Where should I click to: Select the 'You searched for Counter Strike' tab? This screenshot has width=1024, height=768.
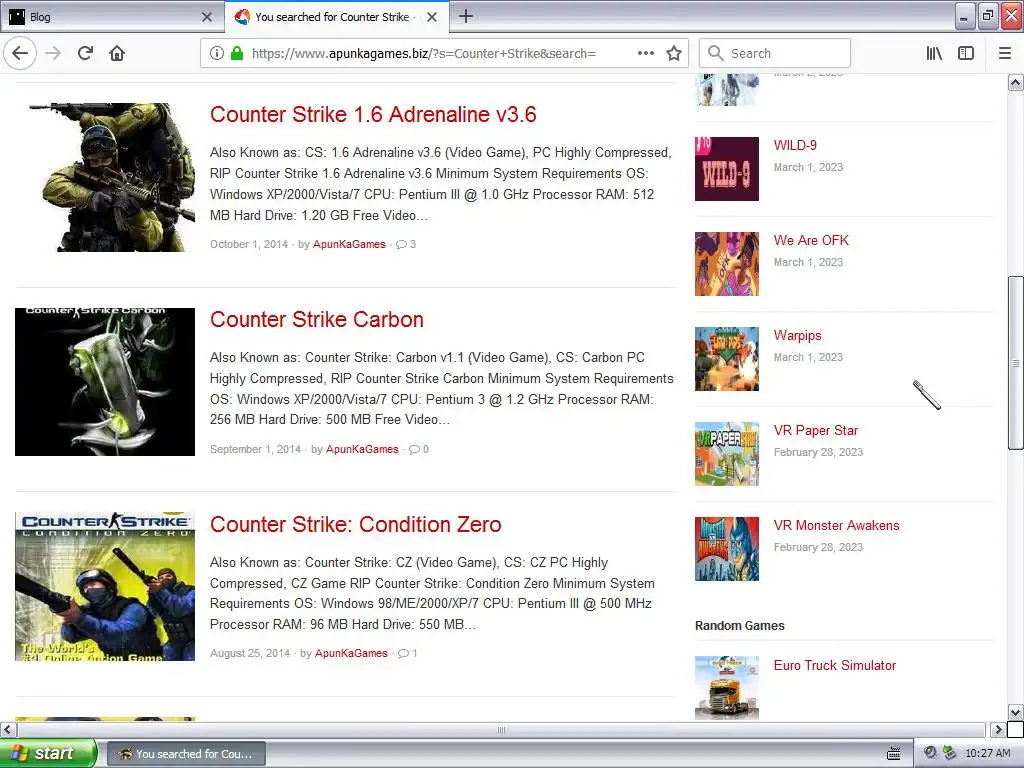[337, 17]
